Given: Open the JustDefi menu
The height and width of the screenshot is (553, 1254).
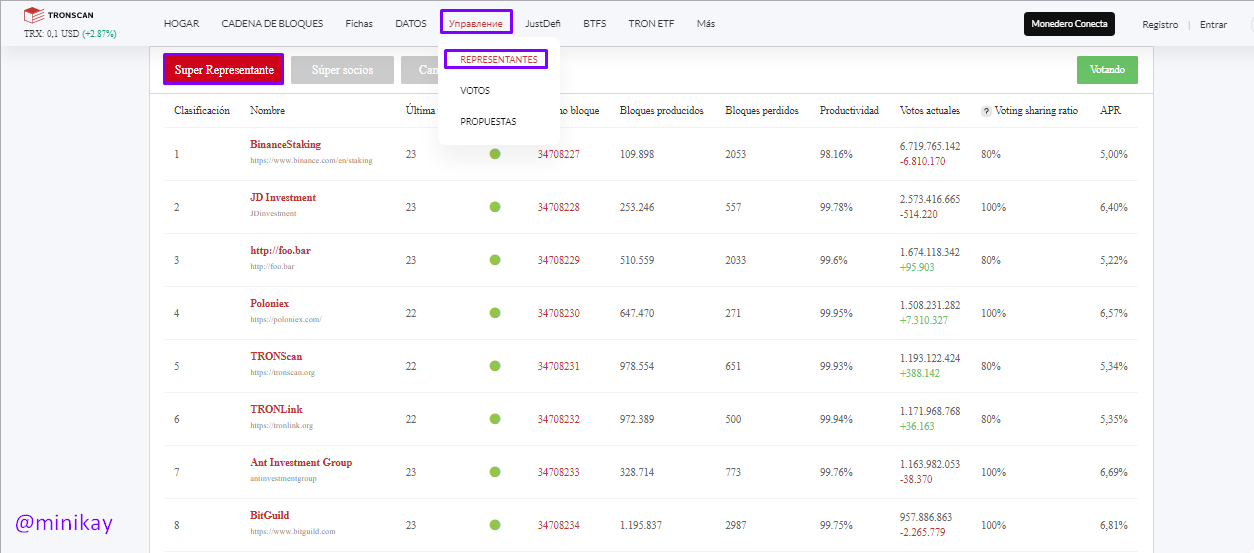Looking at the screenshot, I should tap(544, 23).
